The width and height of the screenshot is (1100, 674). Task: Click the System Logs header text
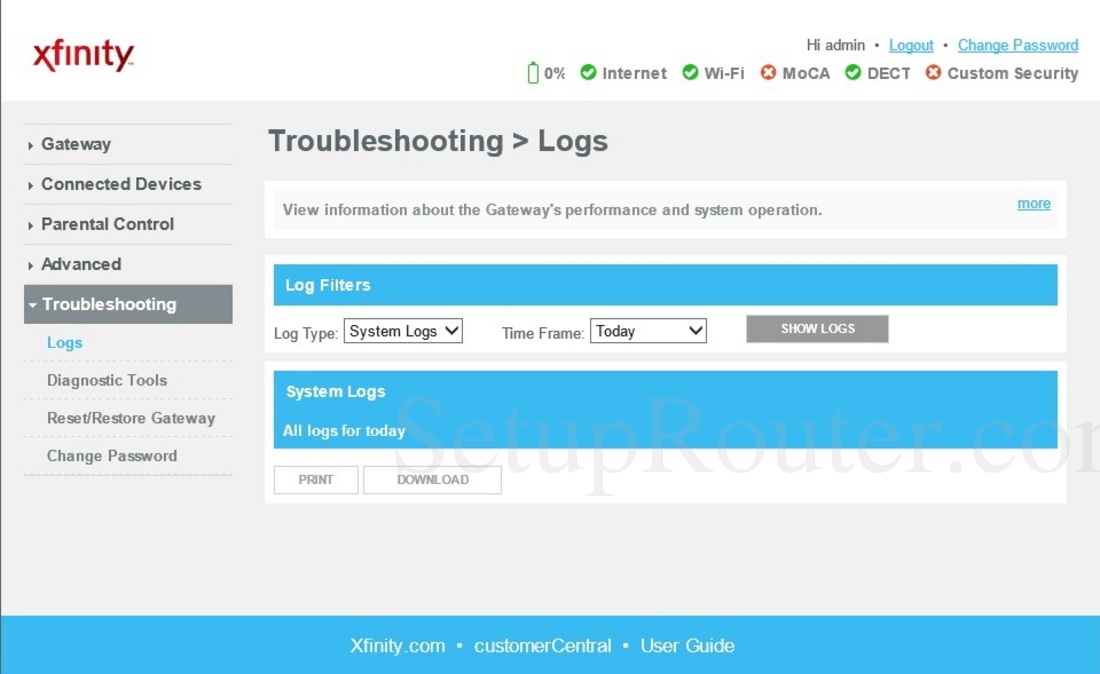tap(335, 391)
